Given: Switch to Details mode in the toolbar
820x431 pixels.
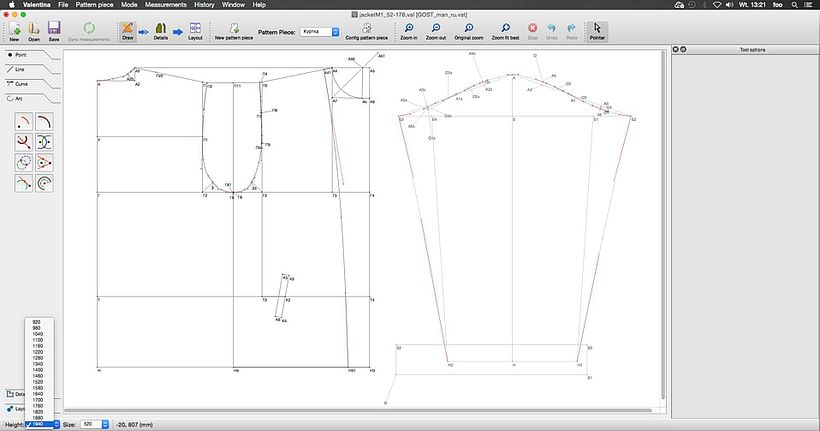Looking at the screenshot, I should point(161,31).
